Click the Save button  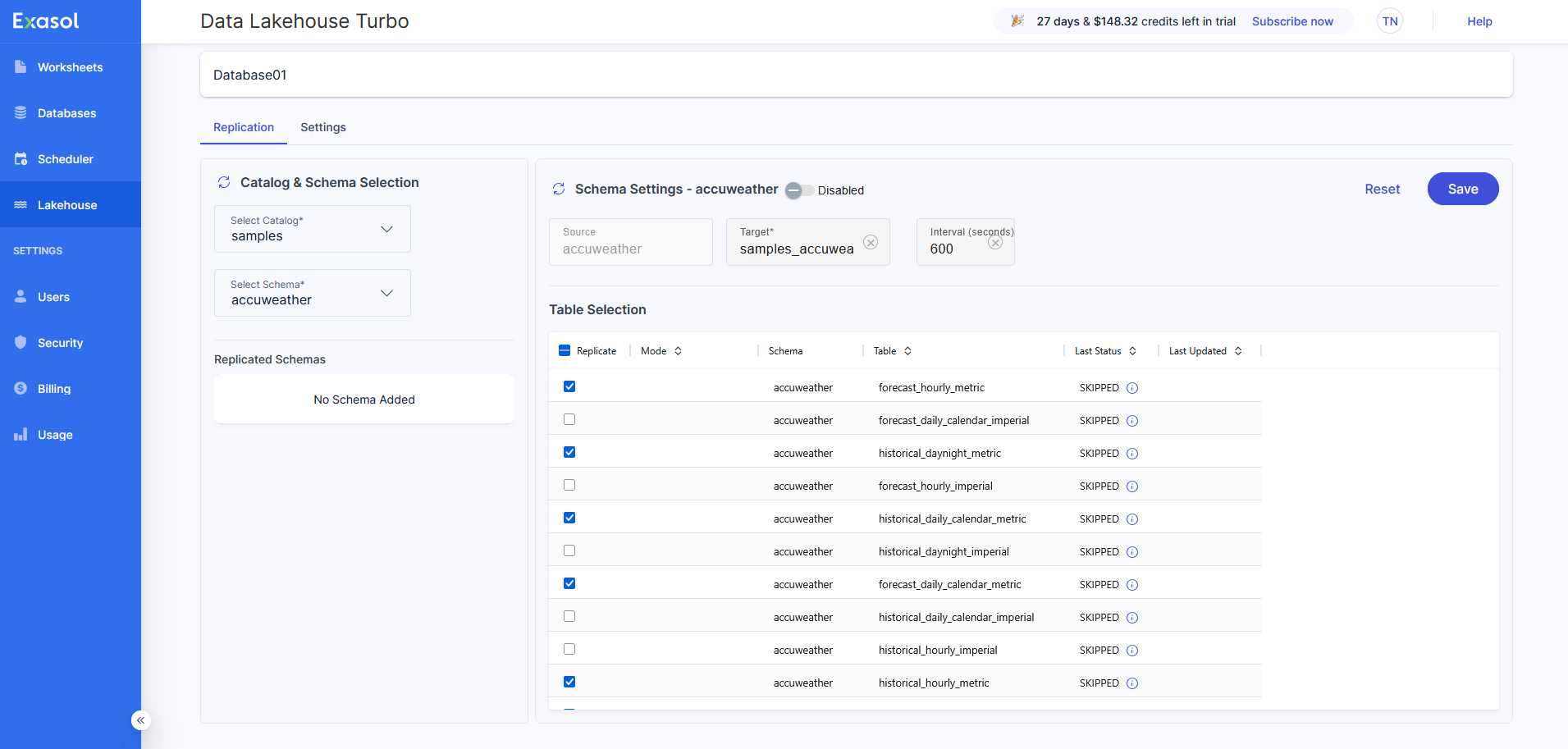[1462, 189]
